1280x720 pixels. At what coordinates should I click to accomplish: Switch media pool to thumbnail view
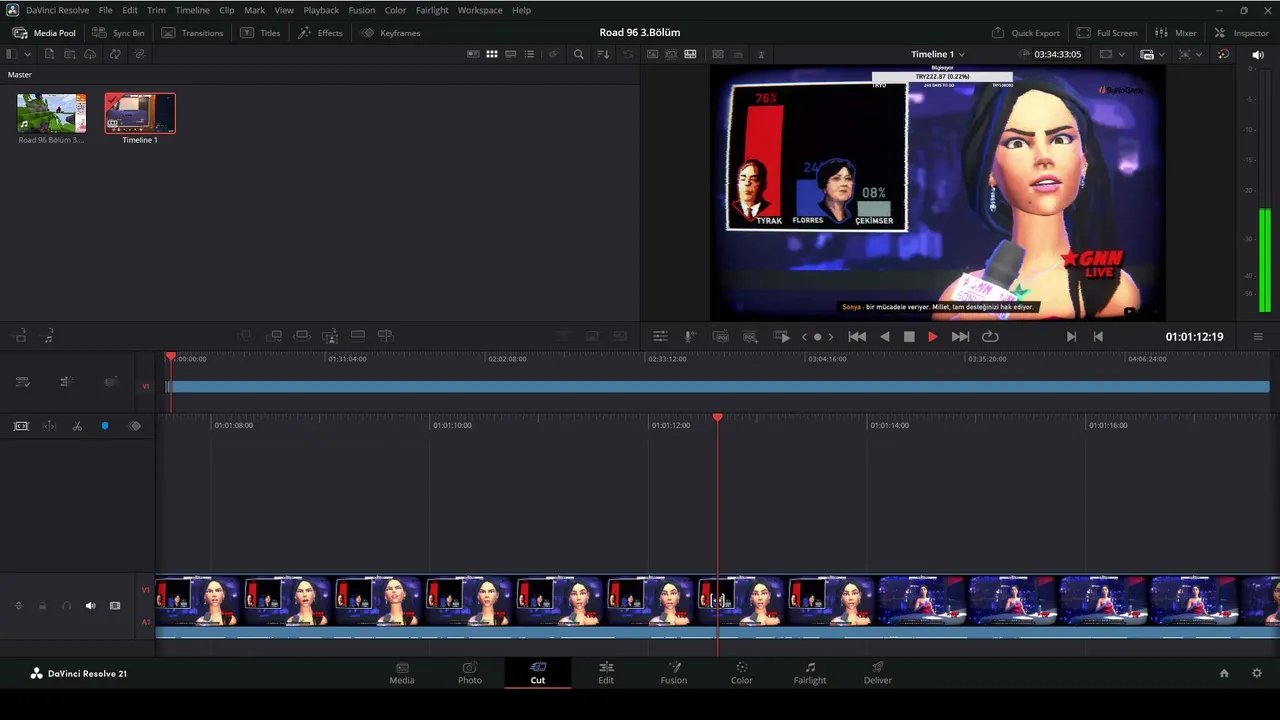click(x=492, y=54)
